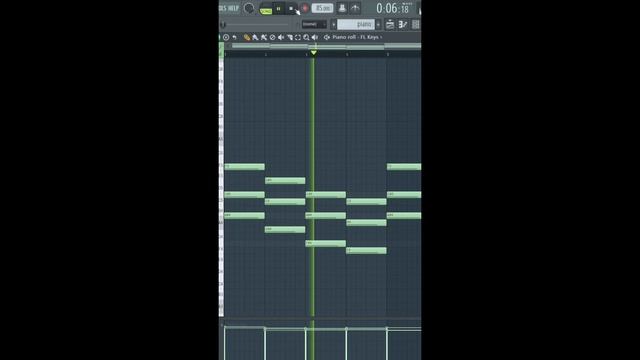Pause playback with the pause button

[279, 8]
